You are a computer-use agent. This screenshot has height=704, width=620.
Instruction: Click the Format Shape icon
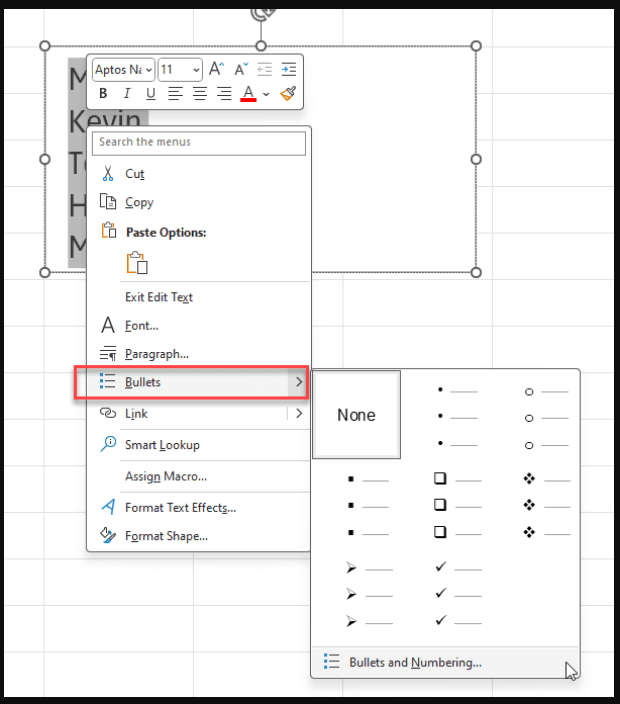(x=108, y=535)
